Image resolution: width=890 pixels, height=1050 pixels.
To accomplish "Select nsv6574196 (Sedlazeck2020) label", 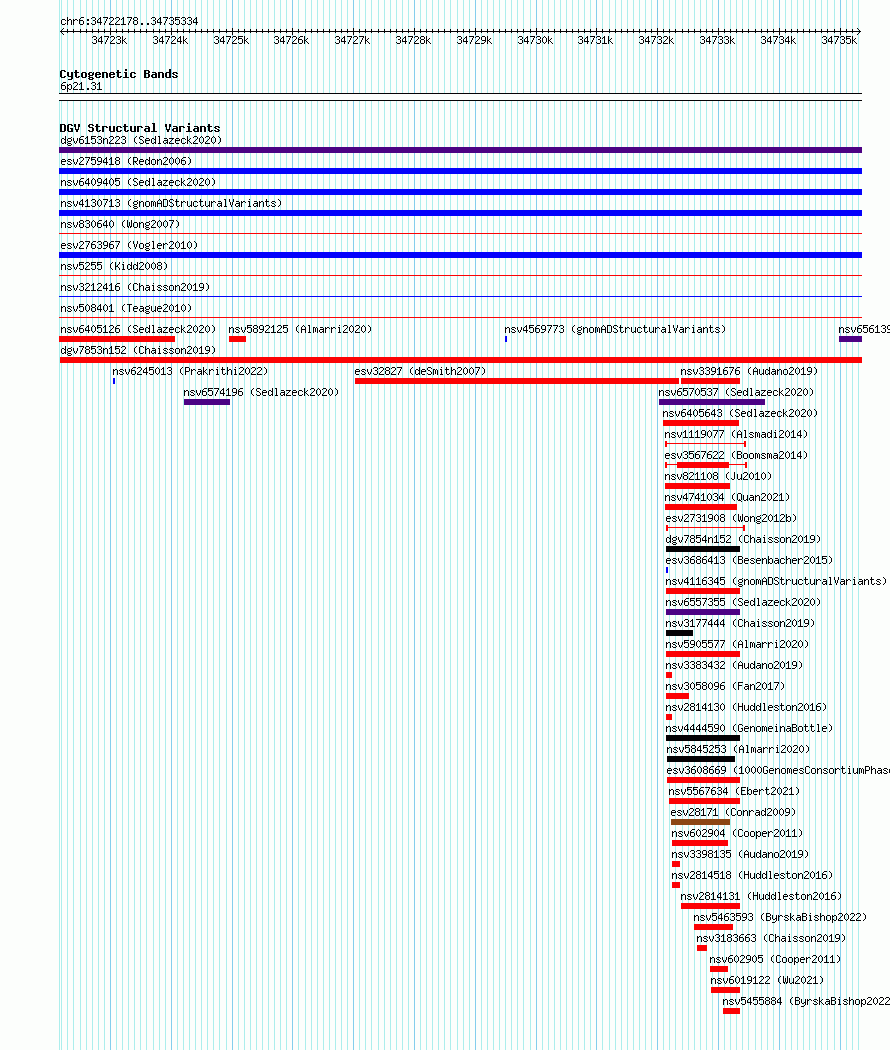I will pyautogui.click(x=261, y=392).
